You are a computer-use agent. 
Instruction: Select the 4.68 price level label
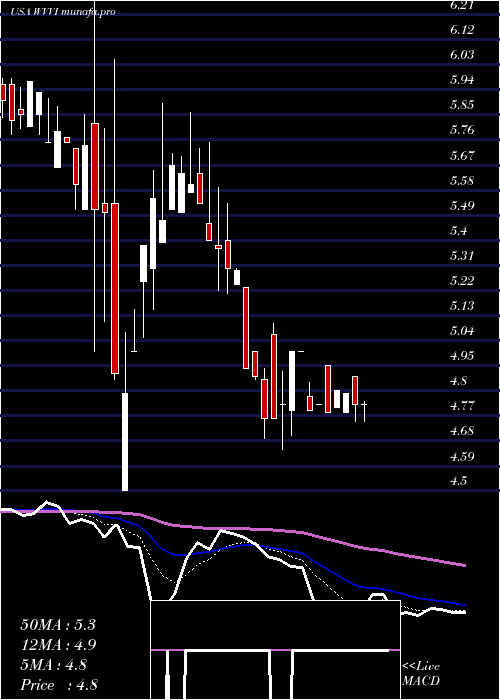(x=462, y=431)
